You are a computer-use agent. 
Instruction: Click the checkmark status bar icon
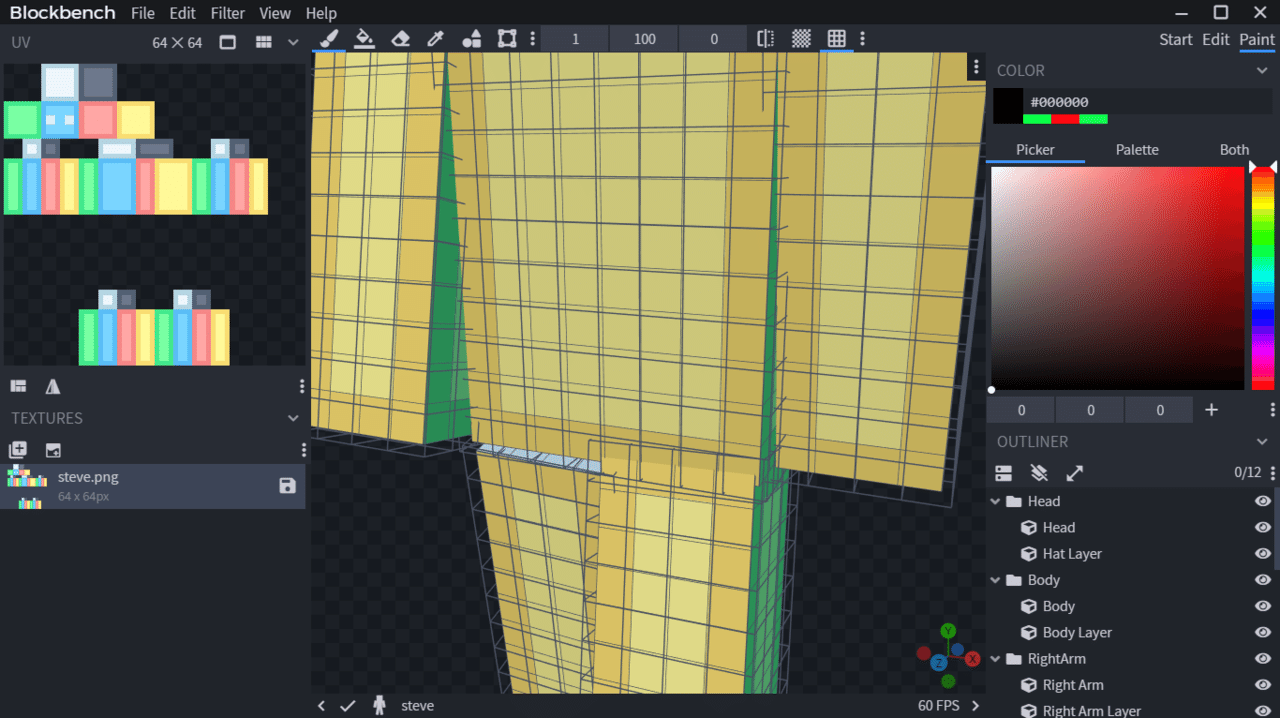click(x=347, y=706)
